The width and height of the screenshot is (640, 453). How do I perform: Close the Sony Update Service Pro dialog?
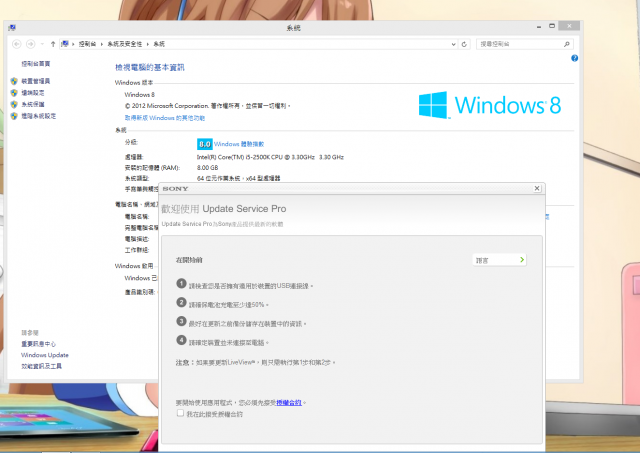coord(537,188)
